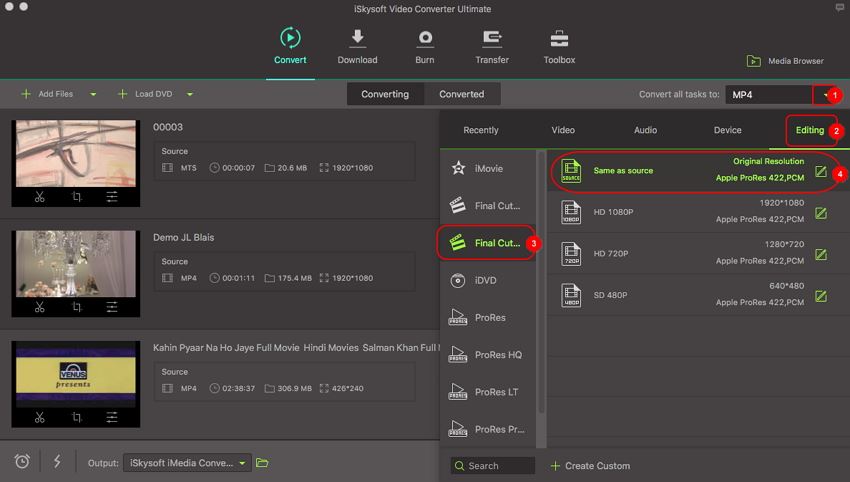Open effects settings for video 00003
Image resolution: width=850 pixels, height=482 pixels.
click(112, 197)
